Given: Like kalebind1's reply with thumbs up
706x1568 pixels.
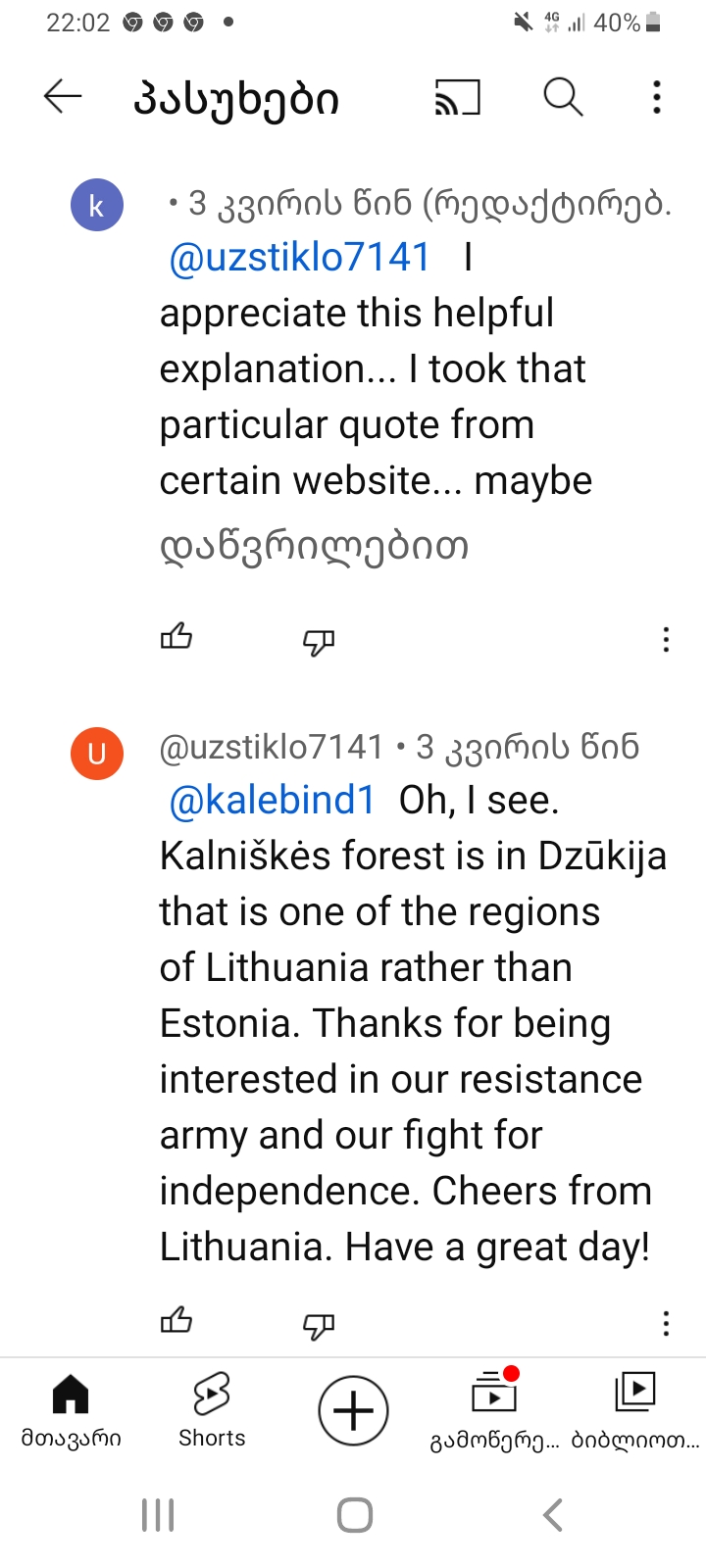Looking at the screenshot, I should [176, 638].
